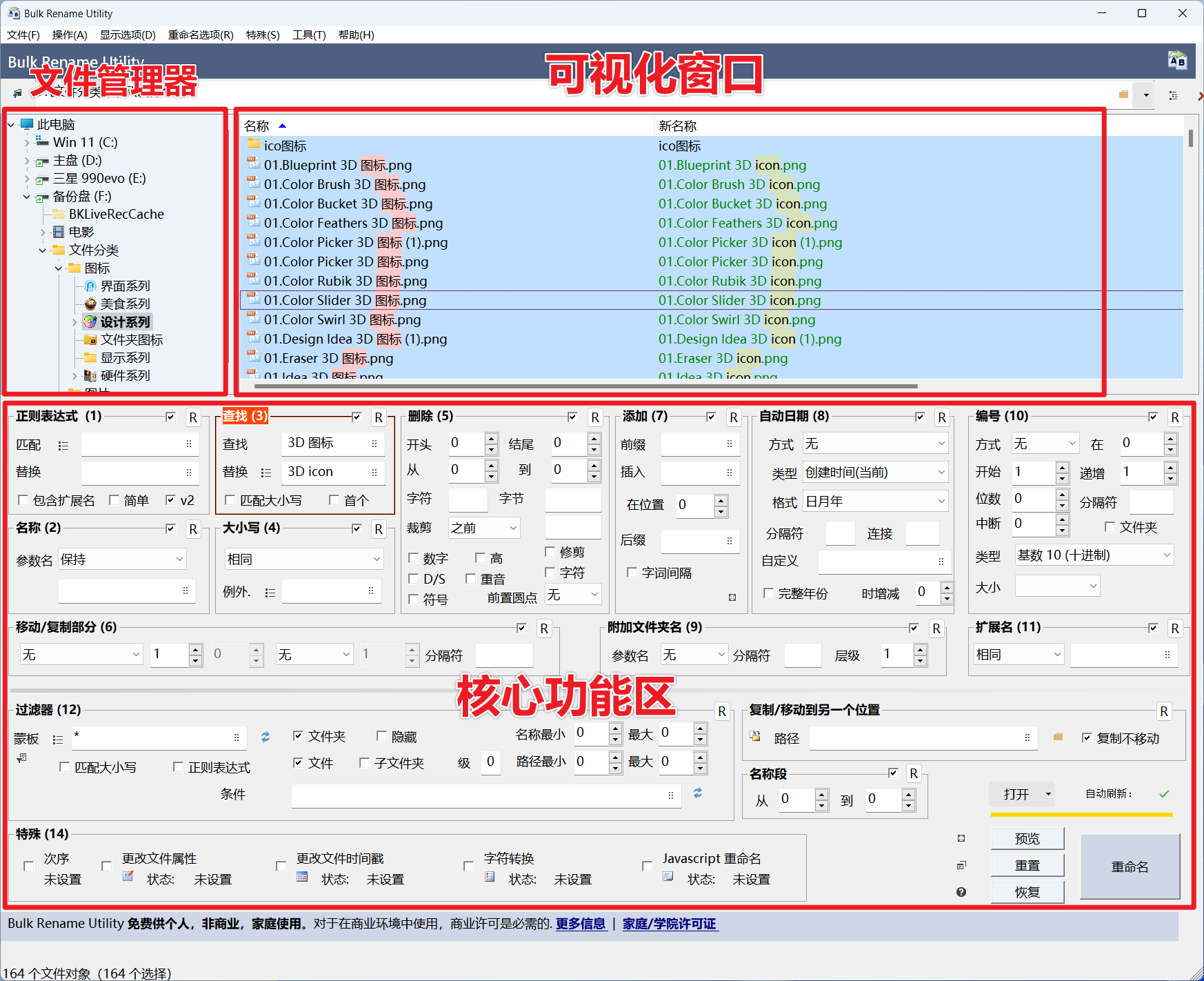Viewport: 1204px width, 981px height.
Task: Open the 工具(T) menu
Action: (x=309, y=34)
